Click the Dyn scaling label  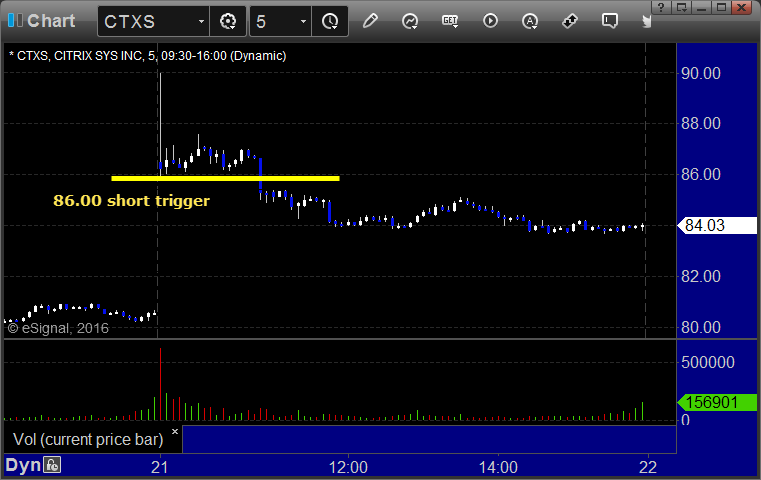tap(23, 465)
